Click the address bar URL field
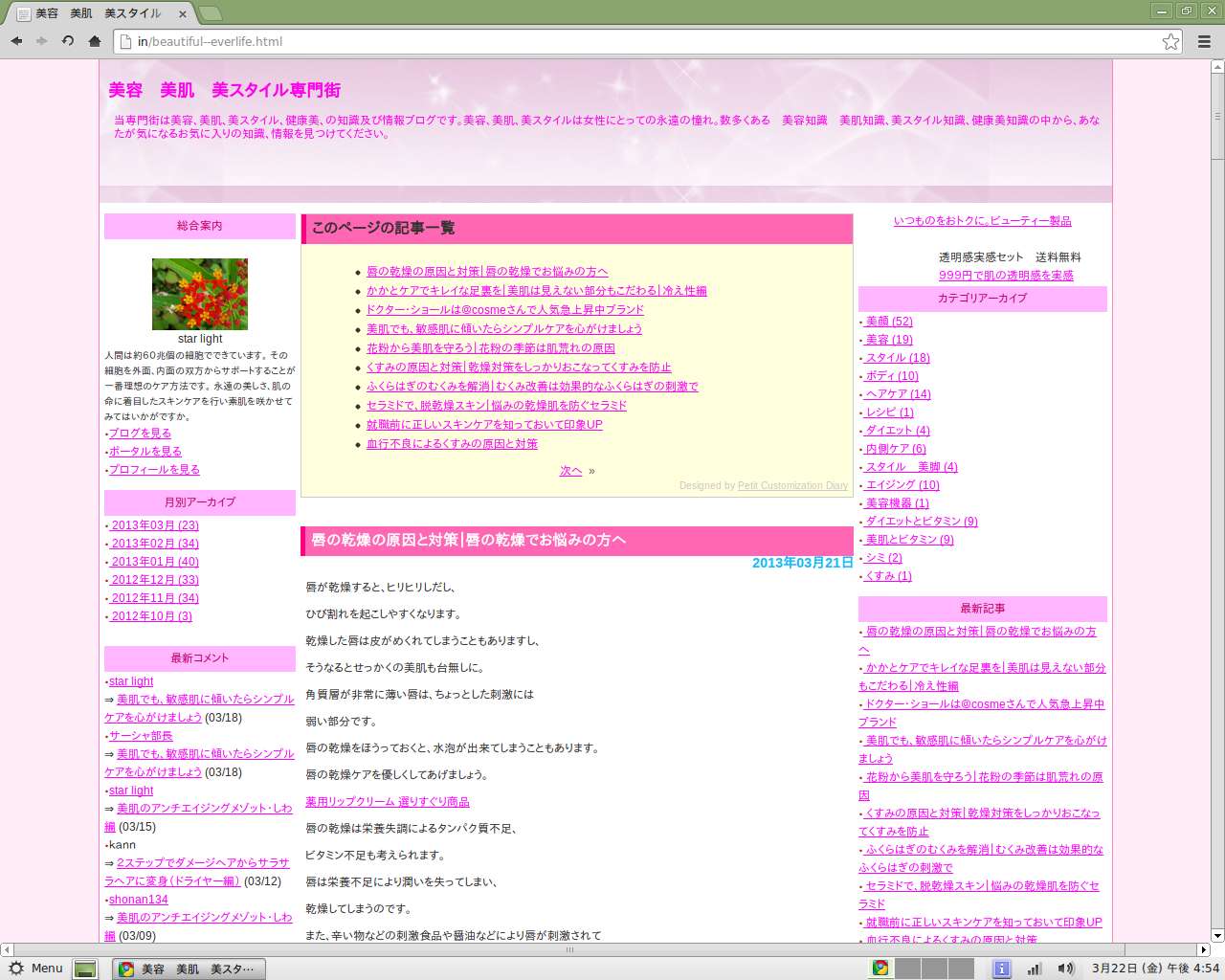The width and height of the screenshot is (1225, 980). (648, 41)
